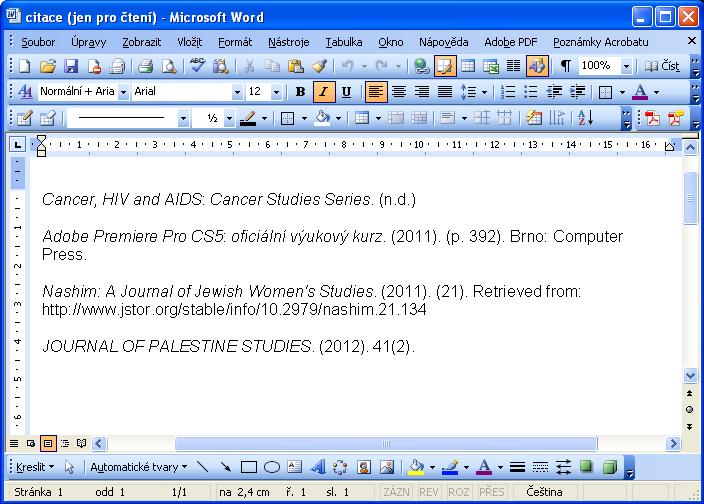Open the Arial font name dropdown
The width and height of the screenshot is (704, 504).
pos(237,92)
